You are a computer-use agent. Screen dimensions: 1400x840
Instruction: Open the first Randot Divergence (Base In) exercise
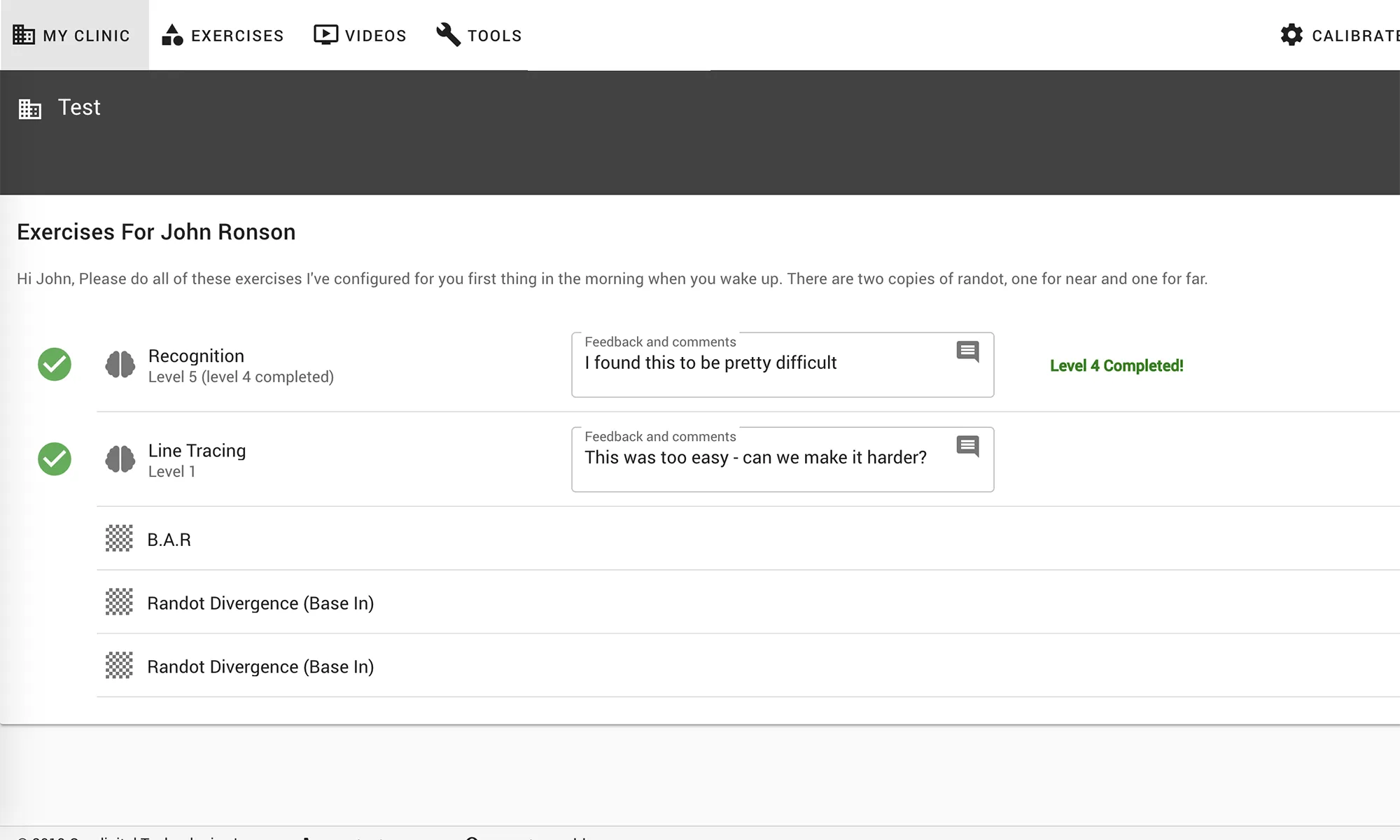[260, 603]
